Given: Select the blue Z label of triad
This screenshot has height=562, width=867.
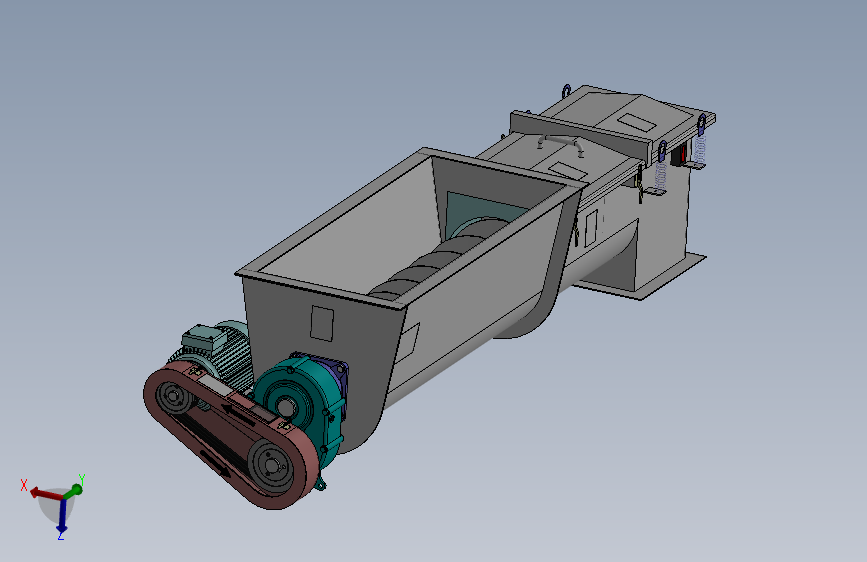Looking at the screenshot, I should [x=61, y=536].
